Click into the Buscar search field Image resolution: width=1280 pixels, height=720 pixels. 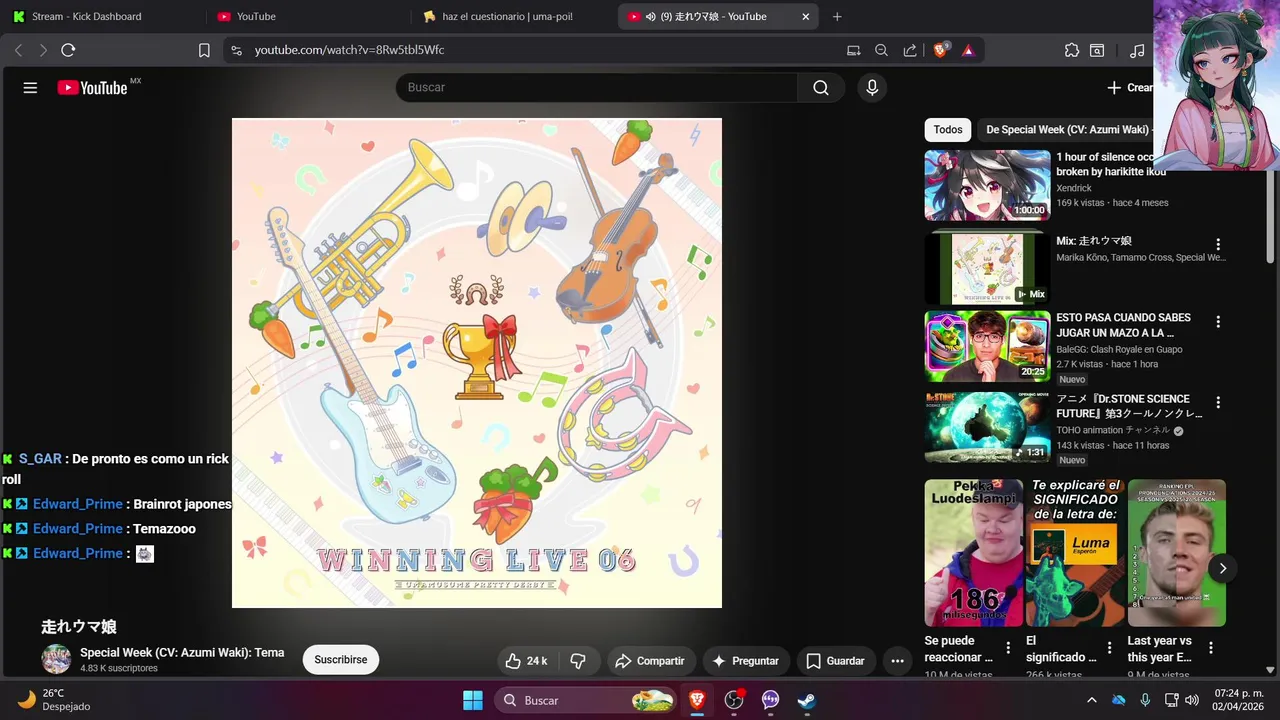(597, 88)
